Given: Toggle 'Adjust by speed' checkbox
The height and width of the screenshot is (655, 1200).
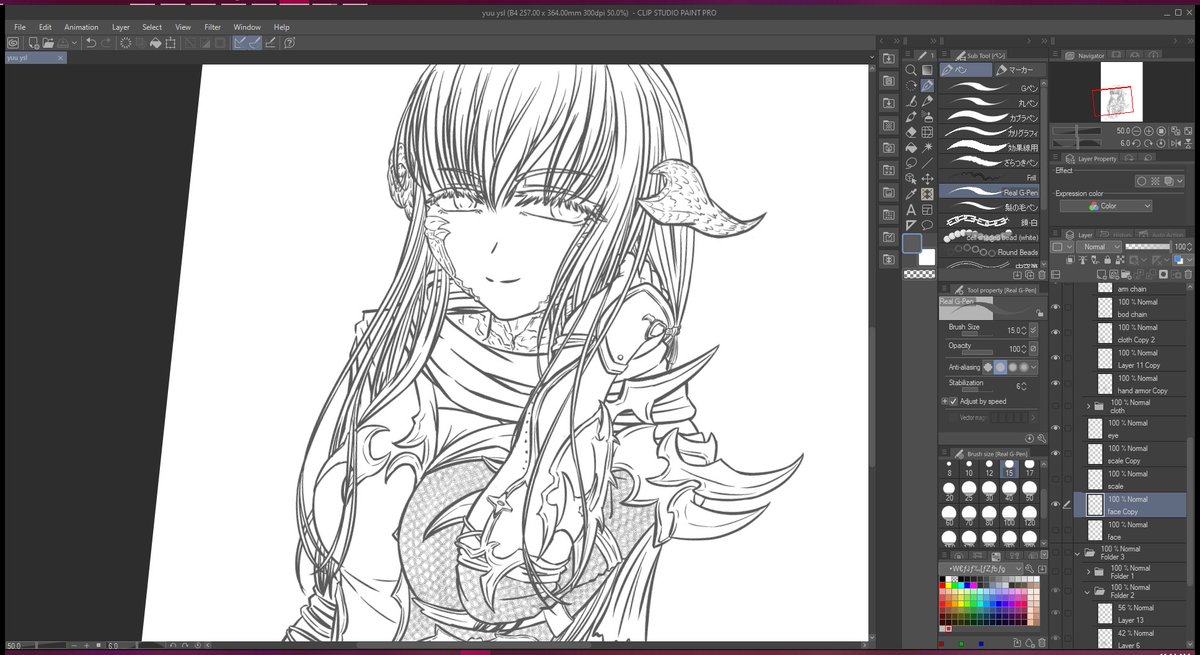Looking at the screenshot, I should [953, 401].
